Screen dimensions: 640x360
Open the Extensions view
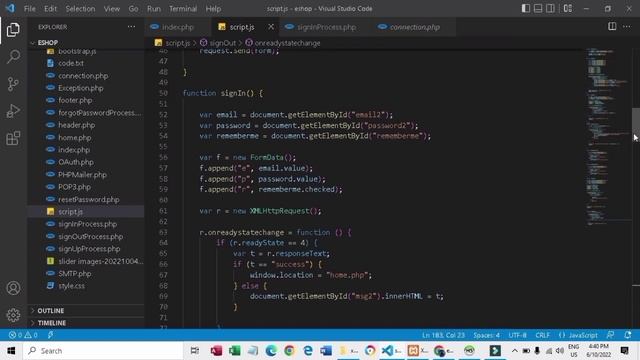click(13, 138)
